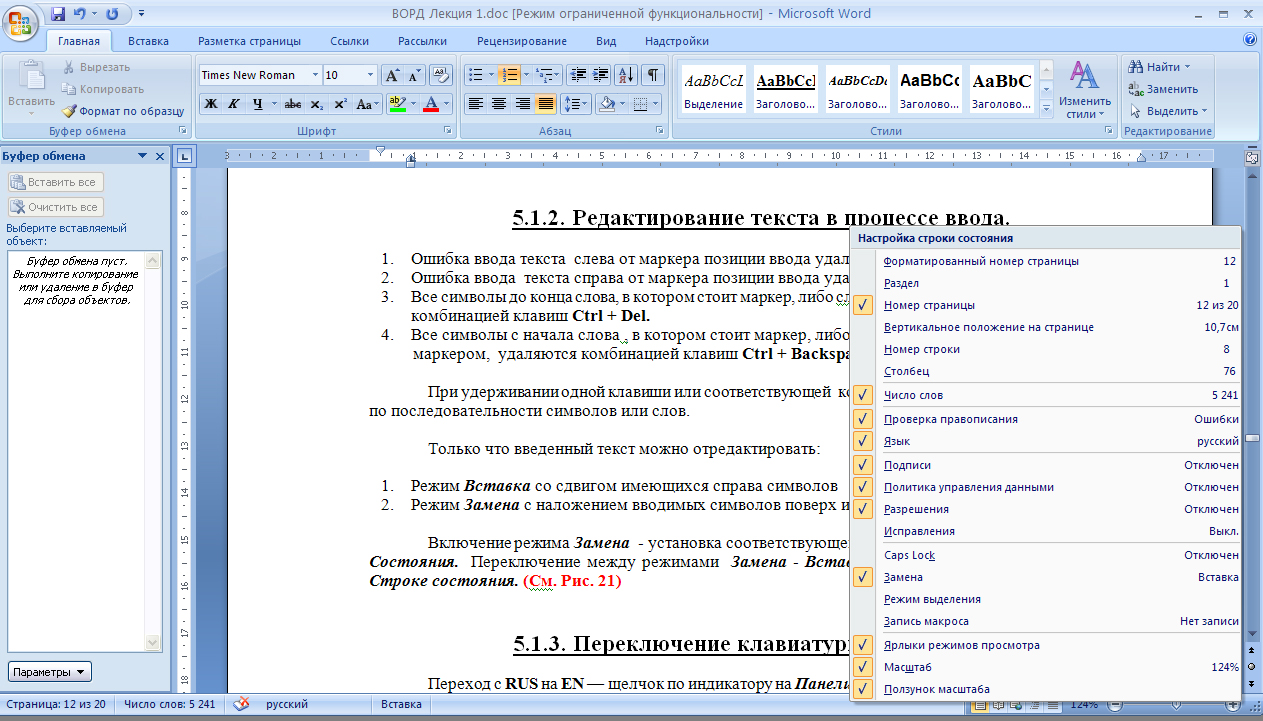This screenshot has width=1263, height=721.
Task: Apply Justify paragraph alignment
Action: pos(546,103)
